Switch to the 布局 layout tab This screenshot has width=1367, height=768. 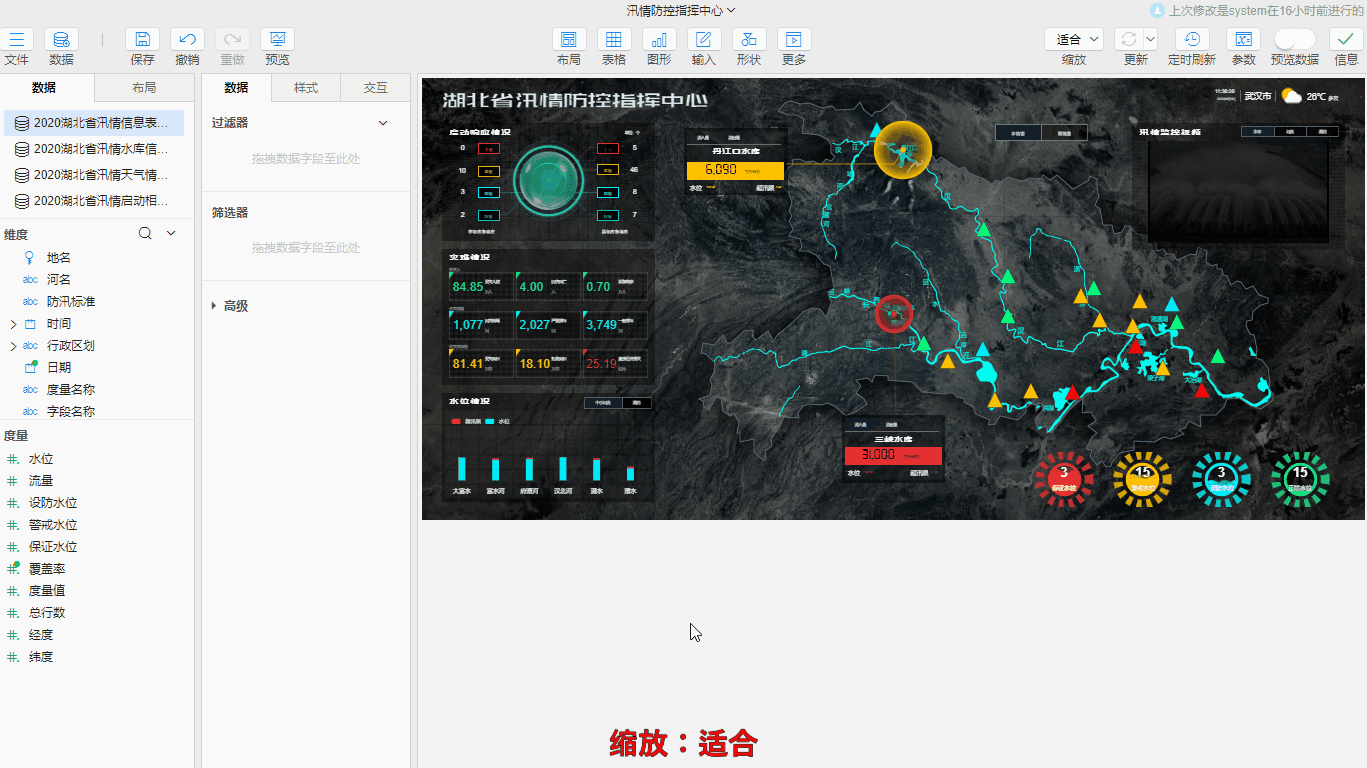point(144,88)
